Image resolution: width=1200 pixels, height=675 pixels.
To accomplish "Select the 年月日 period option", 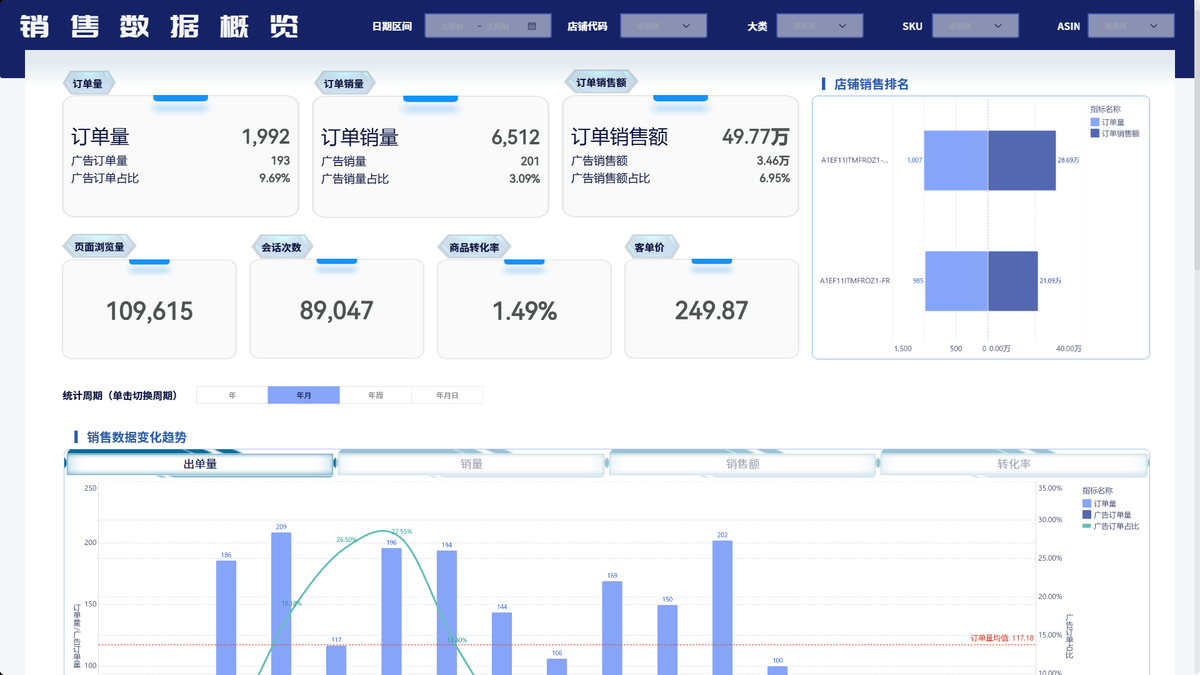I will (447, 395).
